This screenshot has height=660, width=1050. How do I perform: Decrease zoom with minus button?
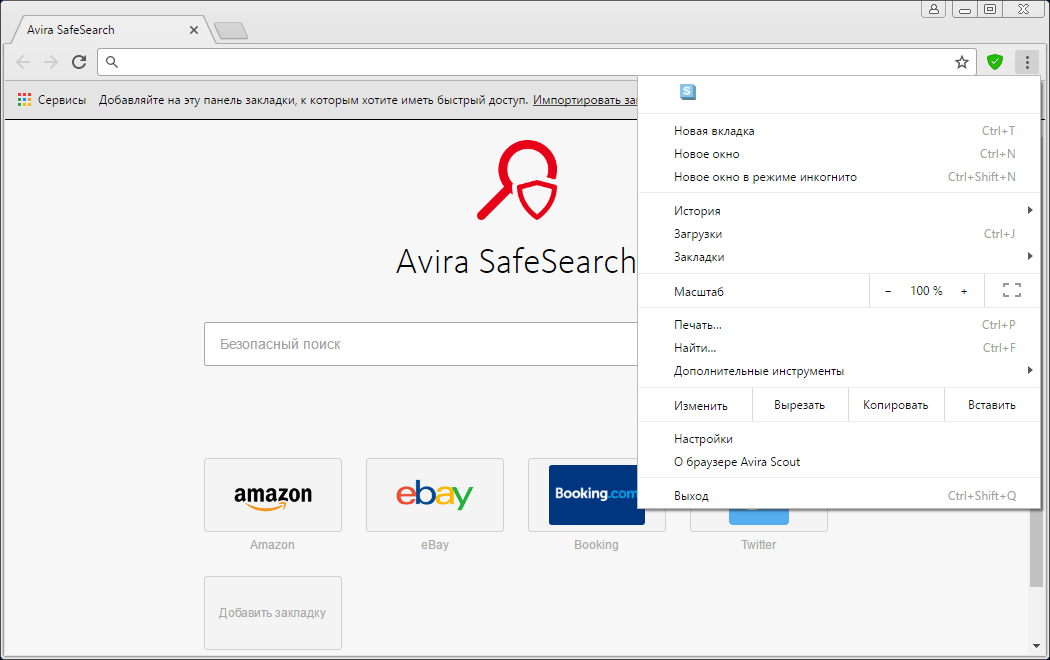pyautogui.click(x=888, y=291)
